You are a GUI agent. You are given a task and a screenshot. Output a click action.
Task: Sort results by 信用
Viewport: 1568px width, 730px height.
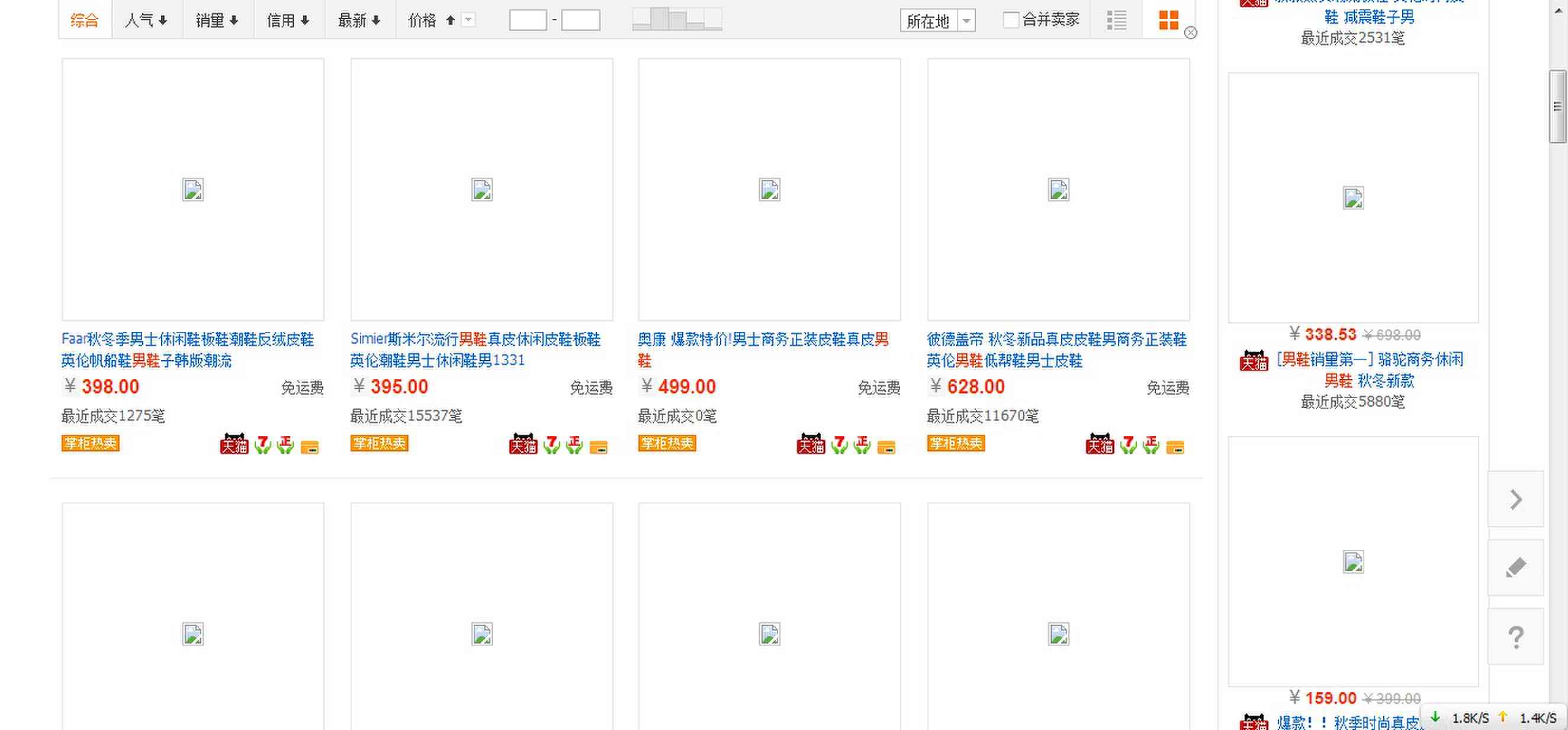point(288,20)
